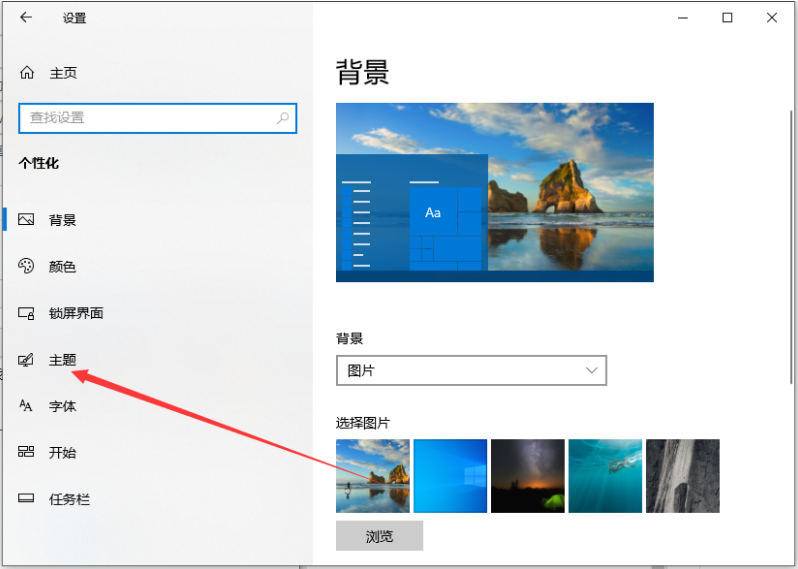Open the 主题 settings page
Viewport: 798px width, 569px height.
(62, 360)
